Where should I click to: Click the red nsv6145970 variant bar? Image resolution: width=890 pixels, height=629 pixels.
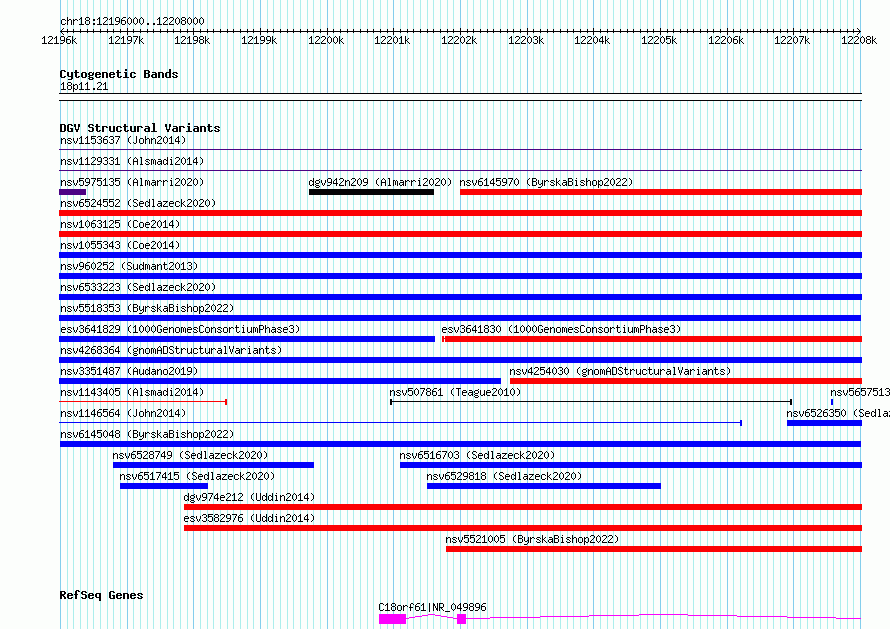(661, 192)
